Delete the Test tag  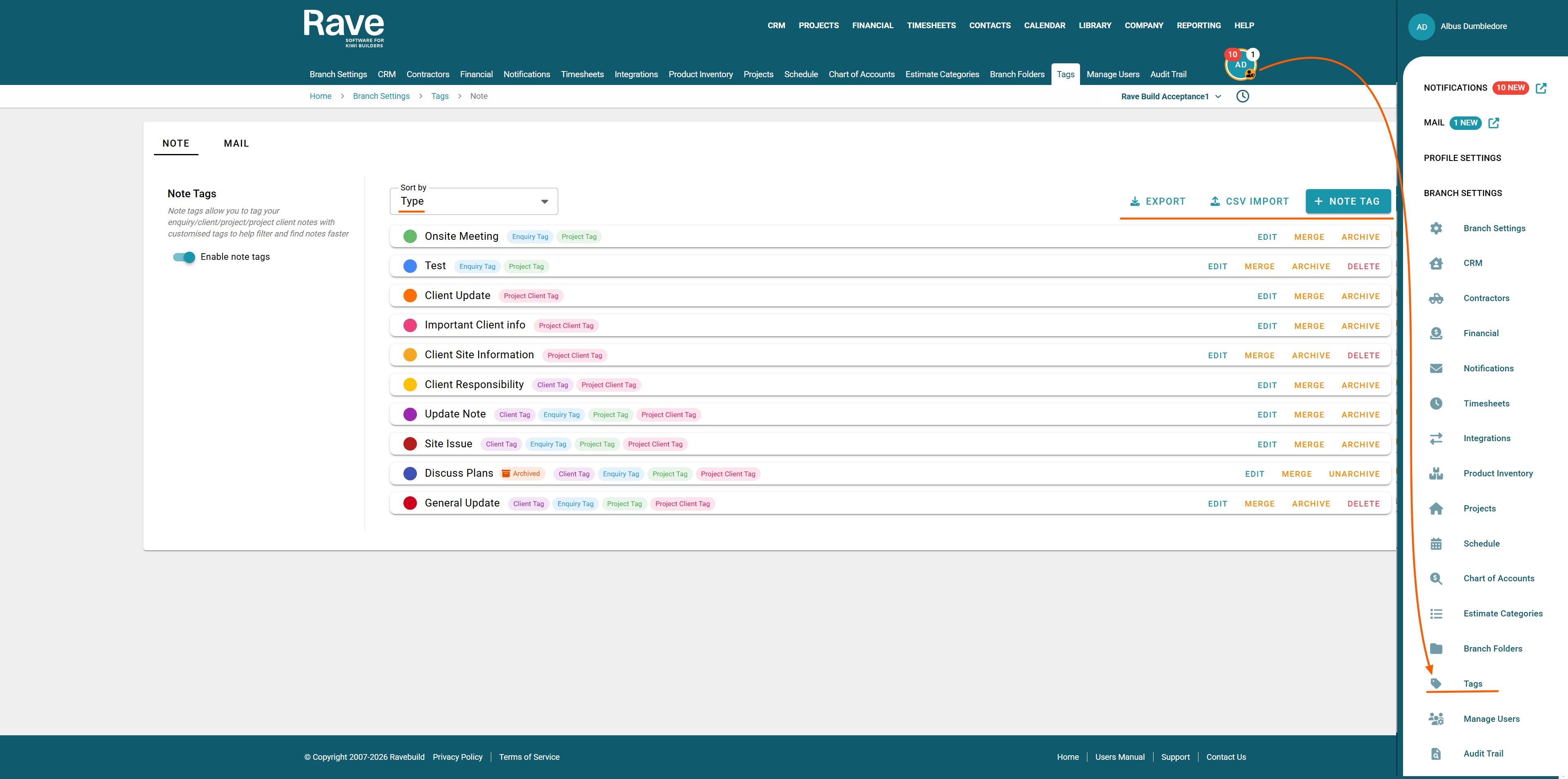pos(1363,267)
